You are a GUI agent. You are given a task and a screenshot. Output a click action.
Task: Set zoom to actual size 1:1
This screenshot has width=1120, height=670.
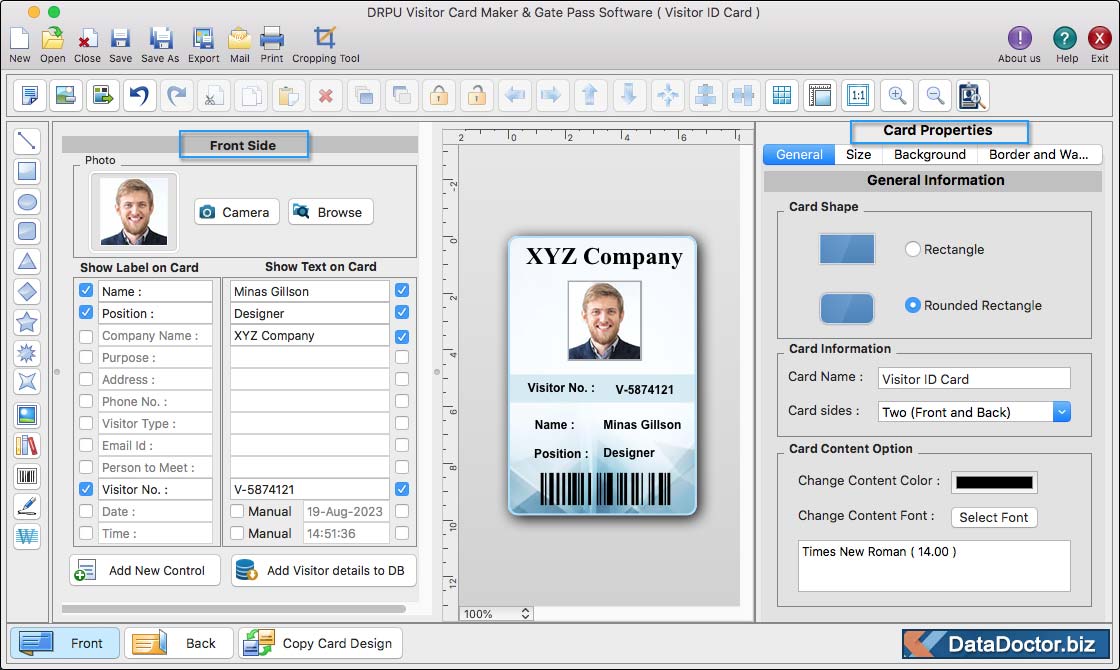click(858, 95)
